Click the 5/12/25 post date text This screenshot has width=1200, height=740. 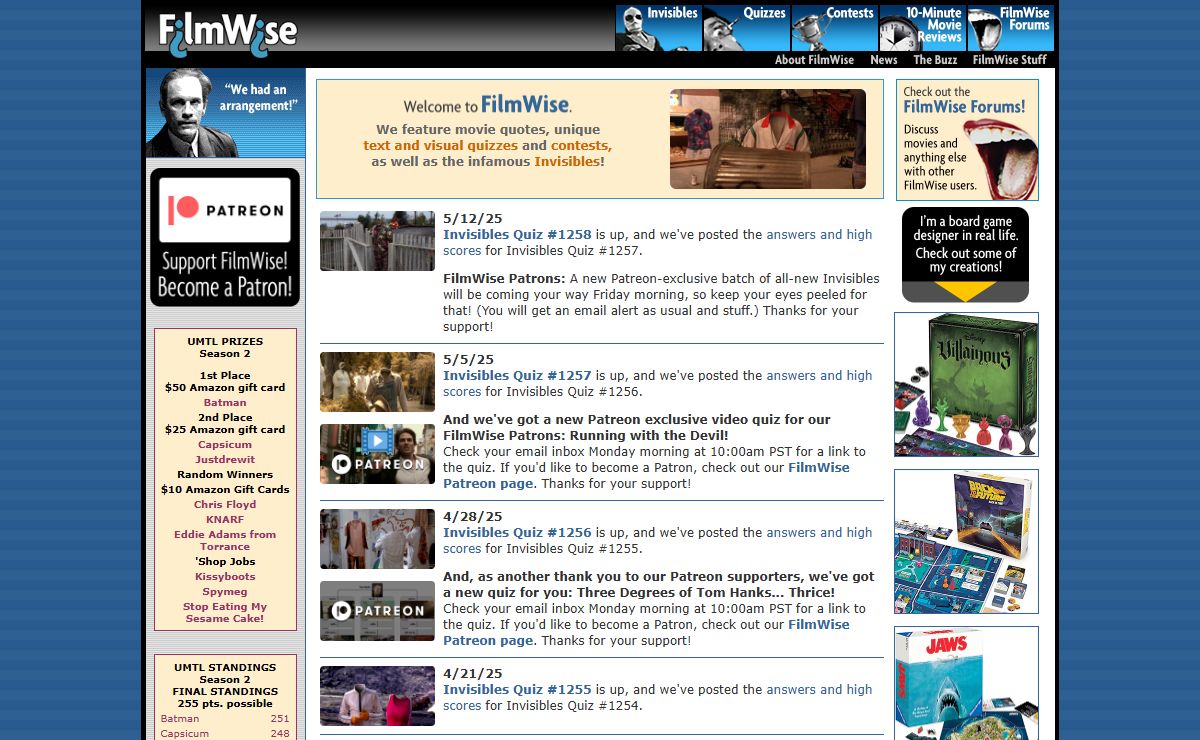[473, 218]
